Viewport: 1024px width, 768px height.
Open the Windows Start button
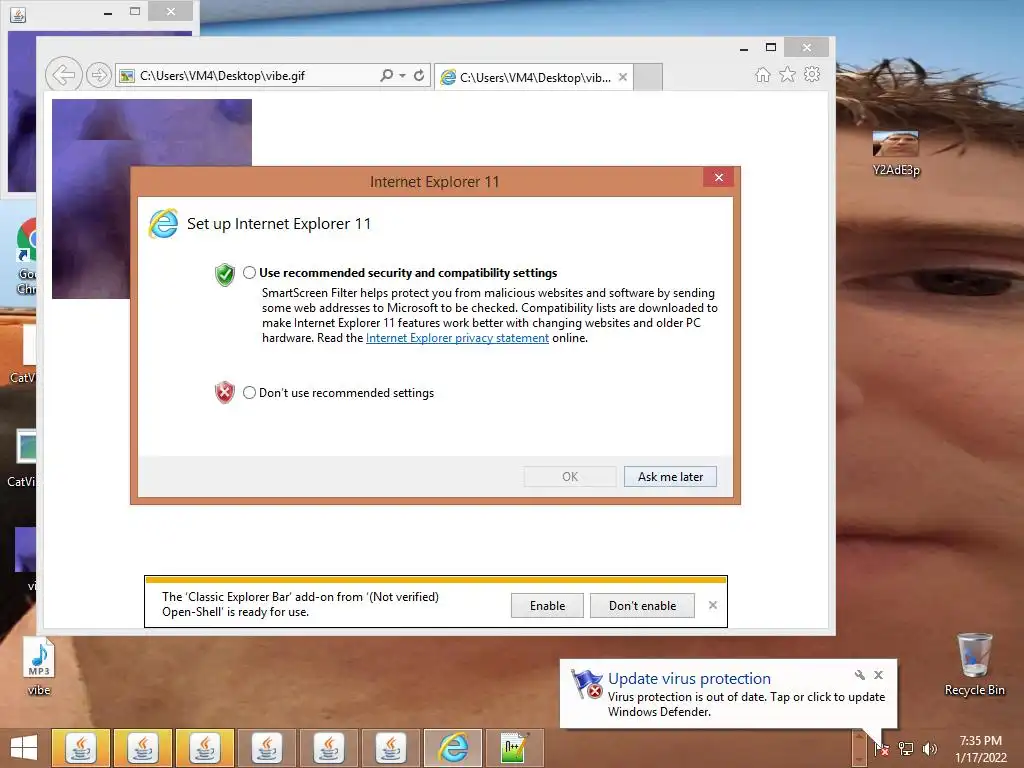point(24,748)
